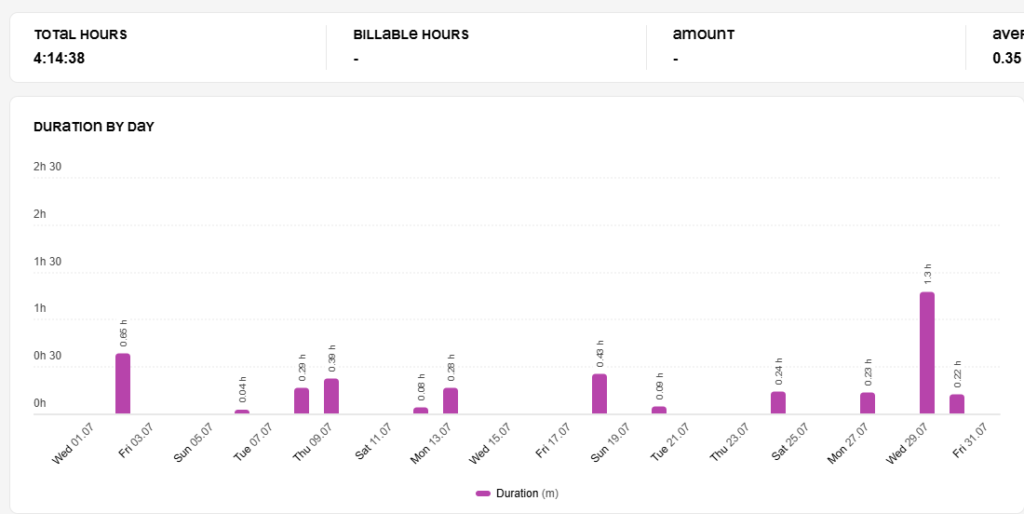Click the Total Hours value 4:14:38

tap(59, 58)
